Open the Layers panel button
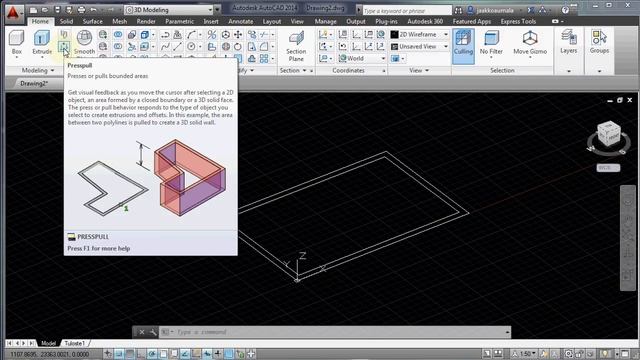This screenshot has height=360, width=640. click(x=569, y=42)
